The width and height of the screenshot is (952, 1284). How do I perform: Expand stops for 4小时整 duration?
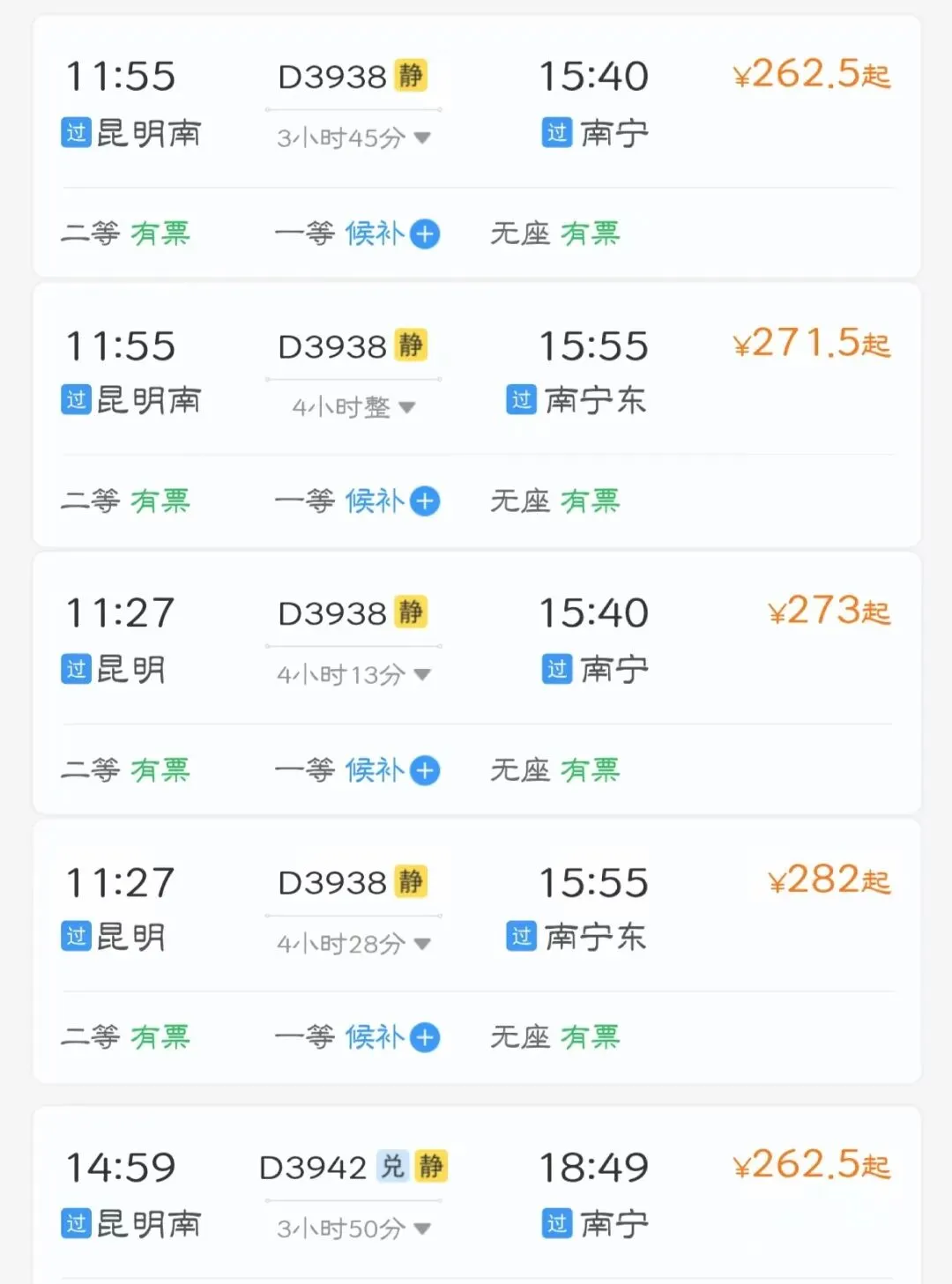click(407, 407)
